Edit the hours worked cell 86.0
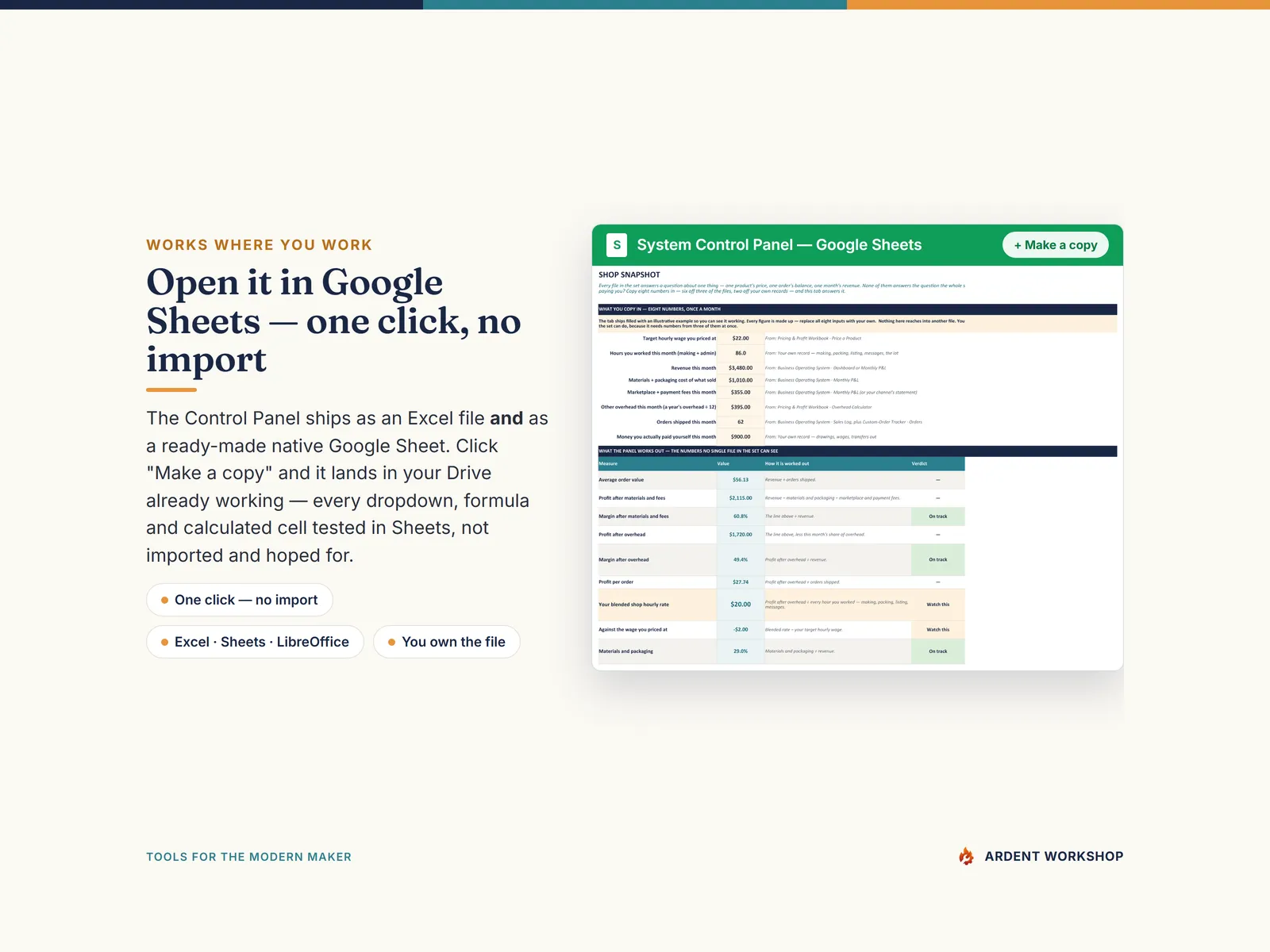This screenshot has height=952, width=1270. click(741, 353)
